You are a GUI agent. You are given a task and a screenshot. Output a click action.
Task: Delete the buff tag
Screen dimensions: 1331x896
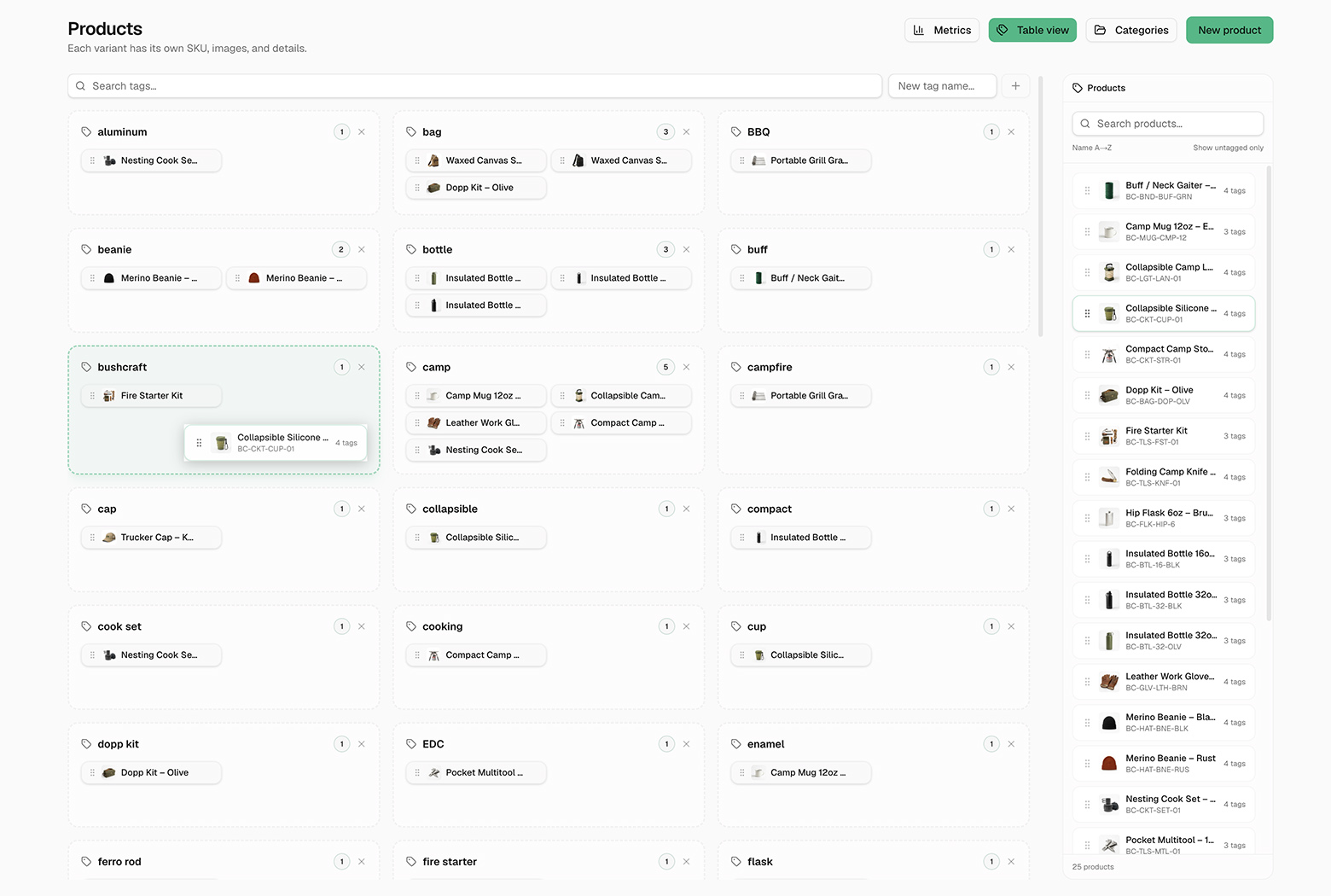(1011, 249)
